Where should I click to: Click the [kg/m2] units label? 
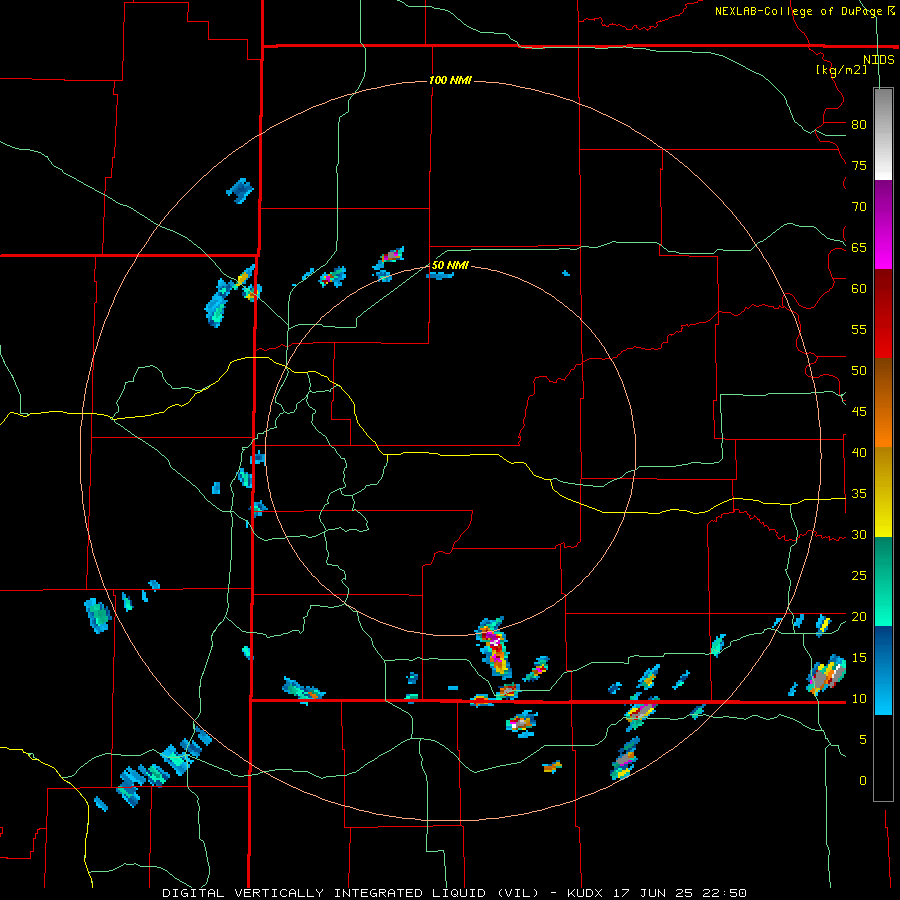click(841, 70)
